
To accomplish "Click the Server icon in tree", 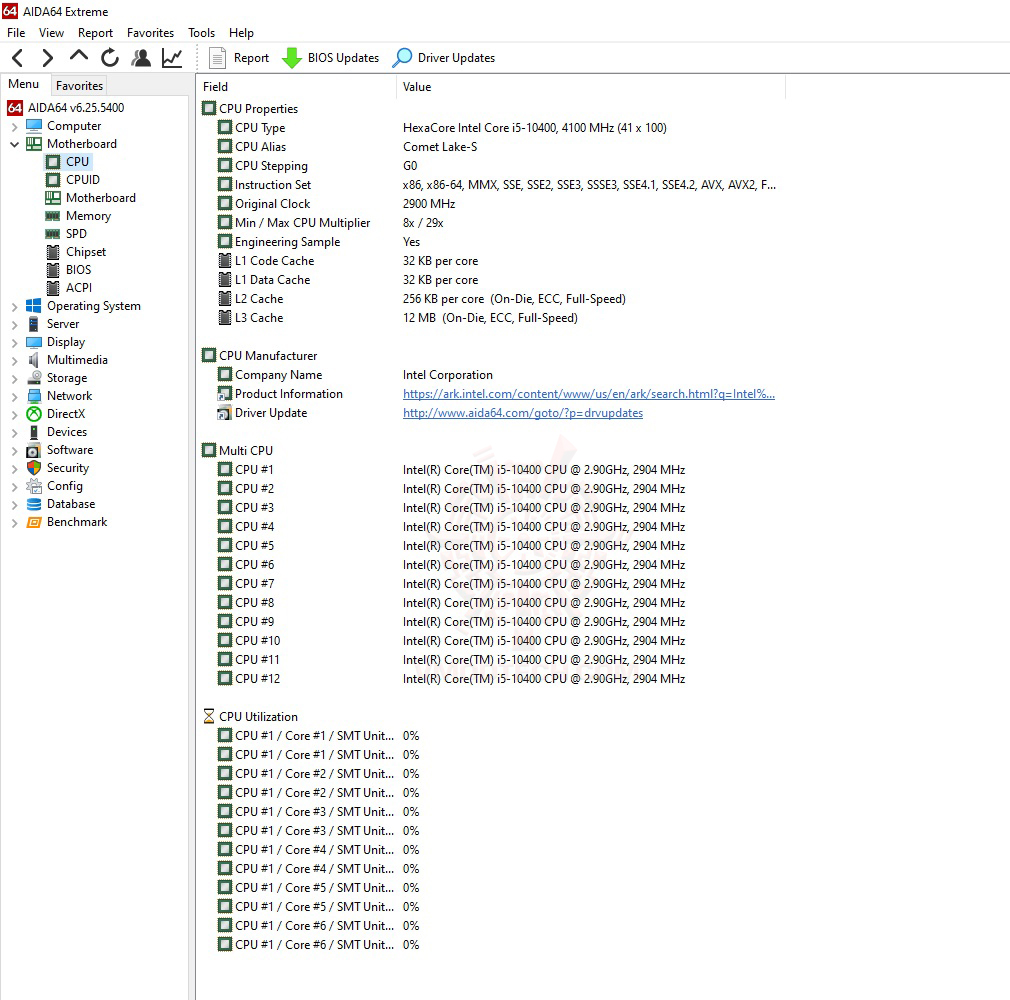I will 33,324.
